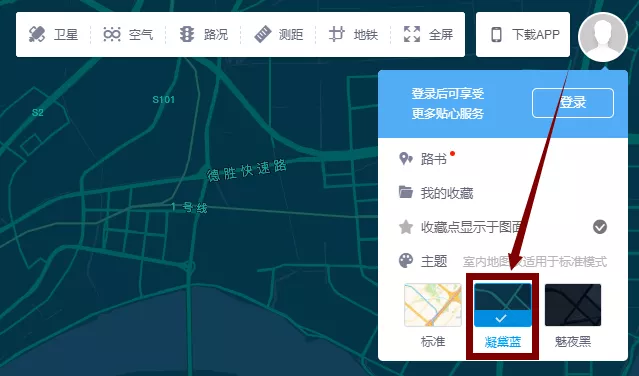The image size is (639, 376).
Task: Click the 标准 theme name label
Action: (x=433, y=341)
